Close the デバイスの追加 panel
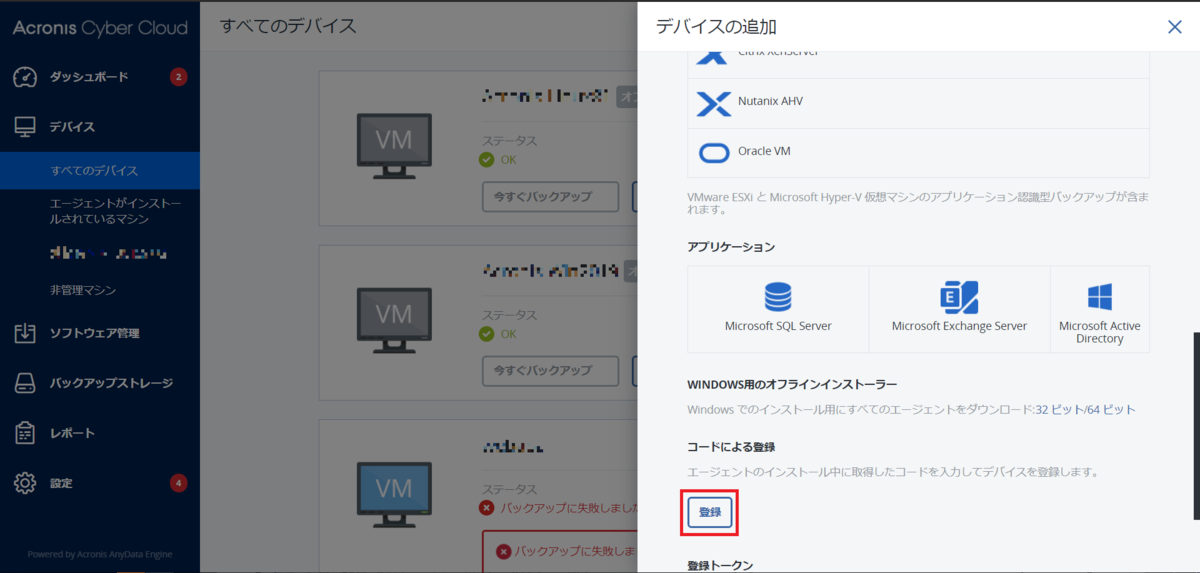This screenshot has width=1200, height=573. (1174, 27)
